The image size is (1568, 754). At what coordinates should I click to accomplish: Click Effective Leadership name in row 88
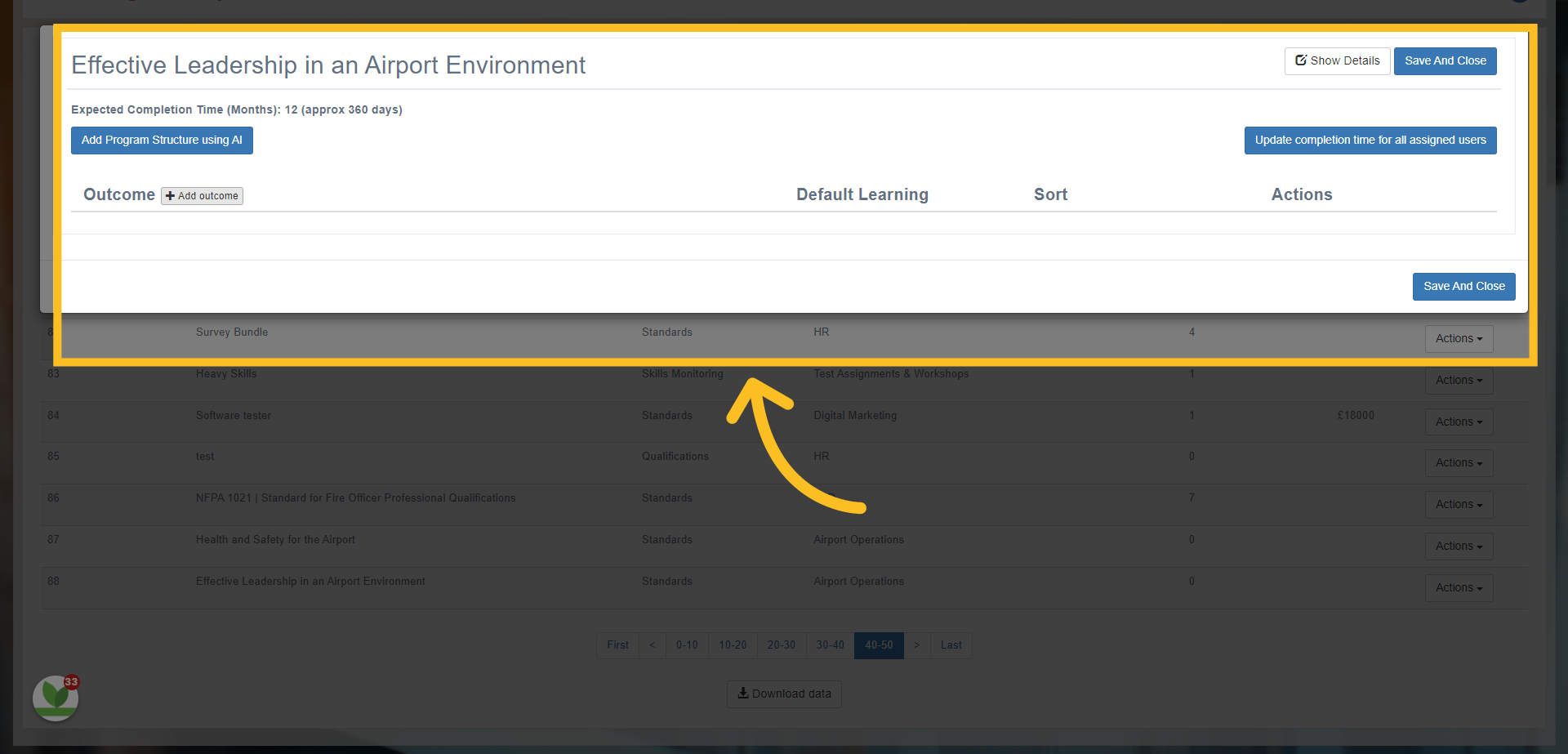tap(310, 582)
